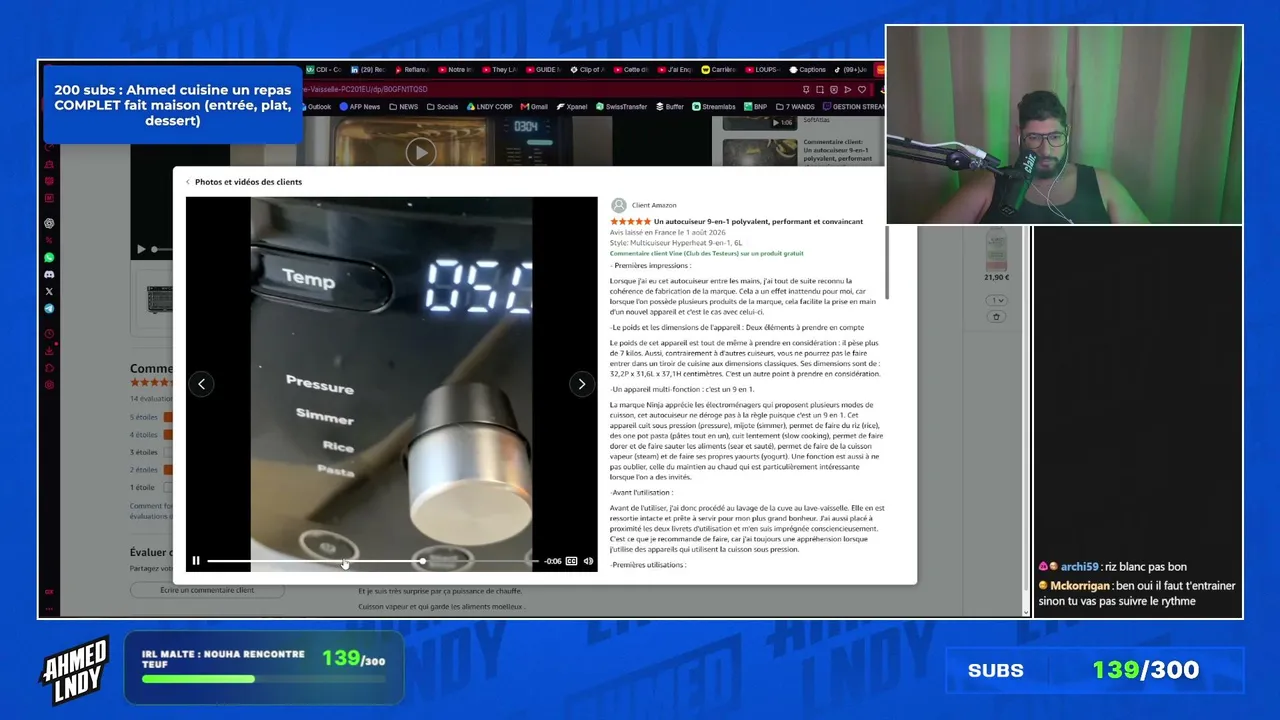Open the WhatsApp sidebar icon
Screen dimensions: 1280x720
pyautogui.click(x=49, y=257)
